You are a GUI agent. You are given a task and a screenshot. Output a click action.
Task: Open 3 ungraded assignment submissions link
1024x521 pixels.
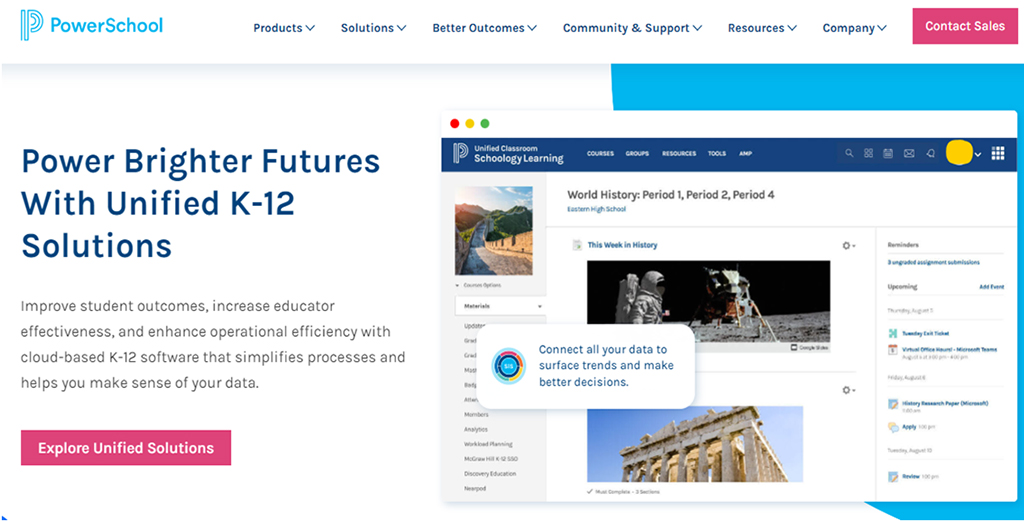click(933, 262)
